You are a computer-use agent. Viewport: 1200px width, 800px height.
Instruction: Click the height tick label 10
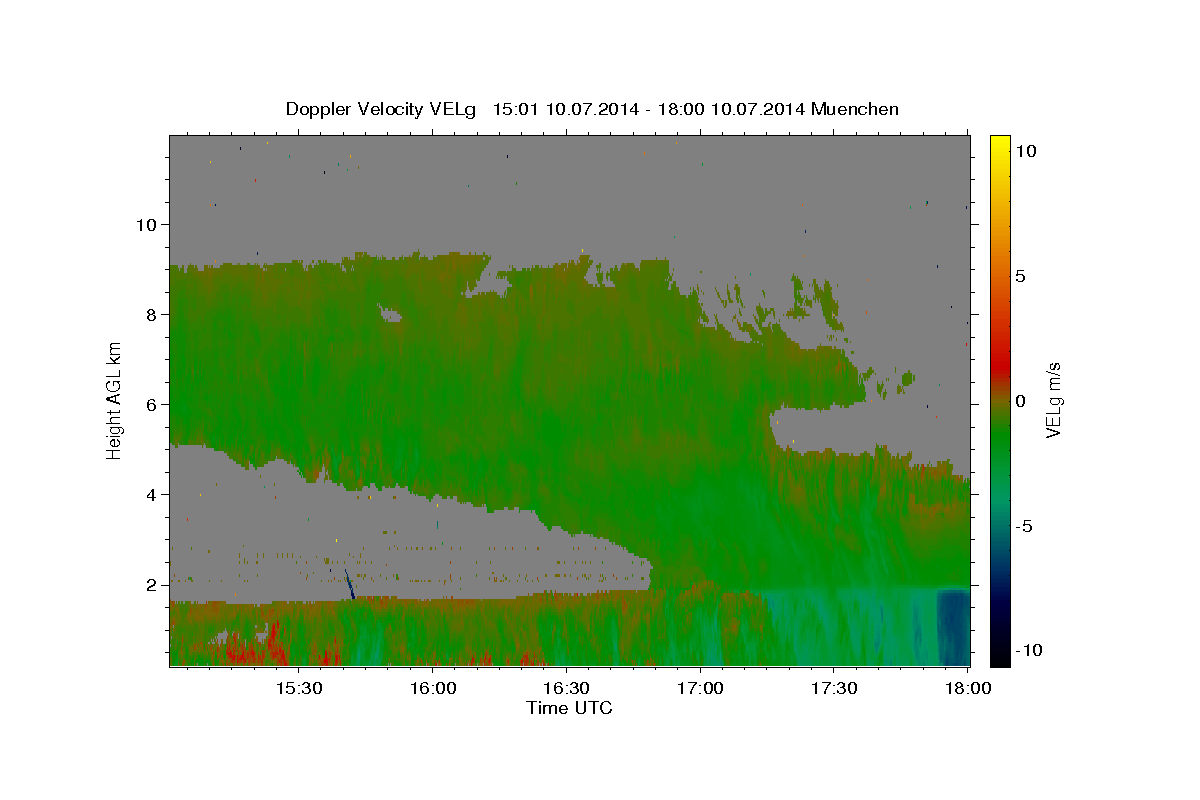[x=149, y=224]
